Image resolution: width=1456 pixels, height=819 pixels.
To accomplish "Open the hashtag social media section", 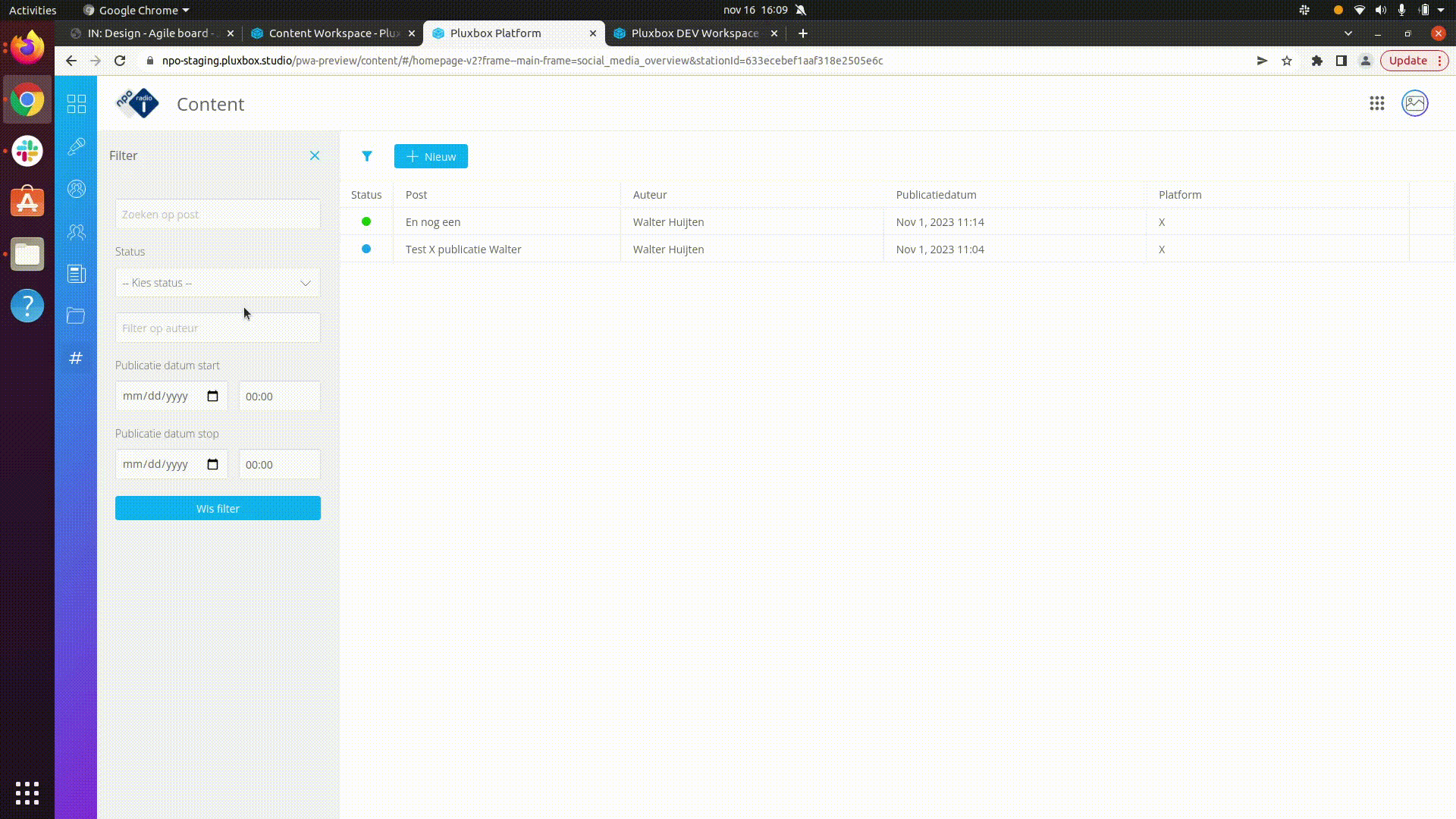I will pos(76,358).
